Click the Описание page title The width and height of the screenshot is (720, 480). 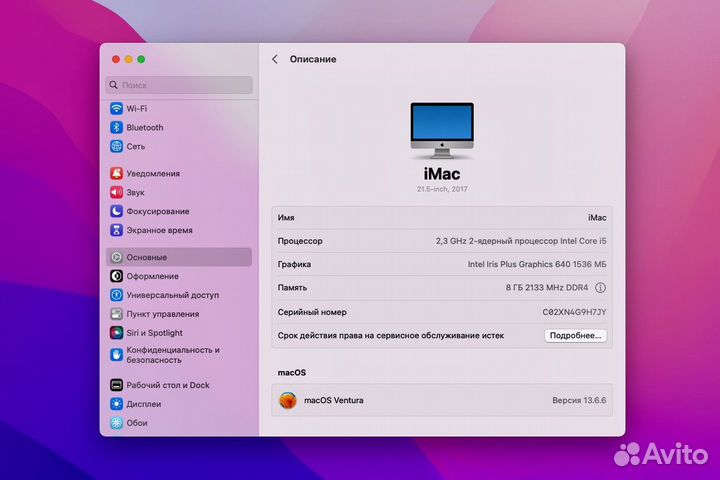pyautogui.click(x=313, y=59)
